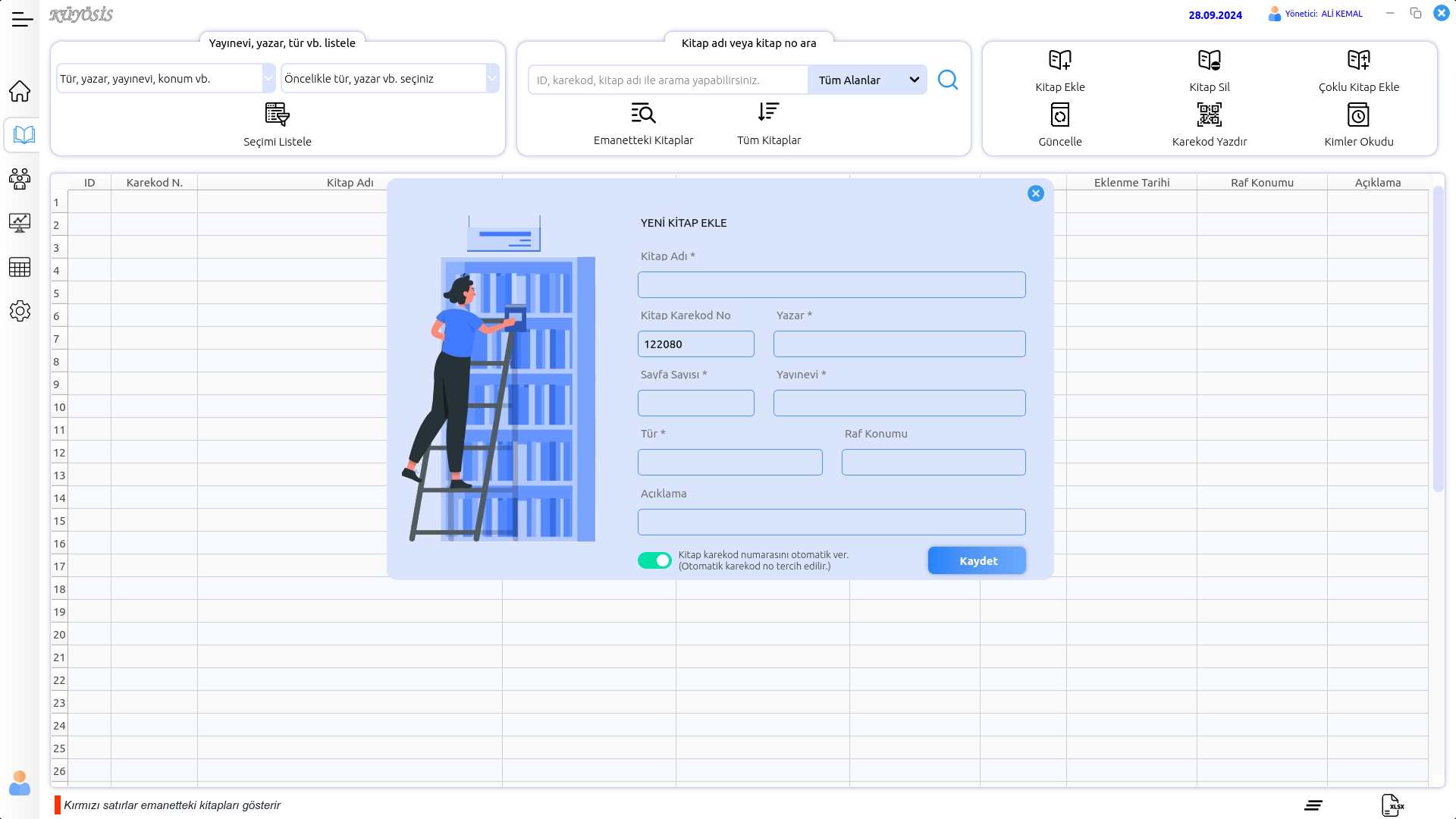
Task: Click the Güncelle icon
Action: click(1059, 115)
